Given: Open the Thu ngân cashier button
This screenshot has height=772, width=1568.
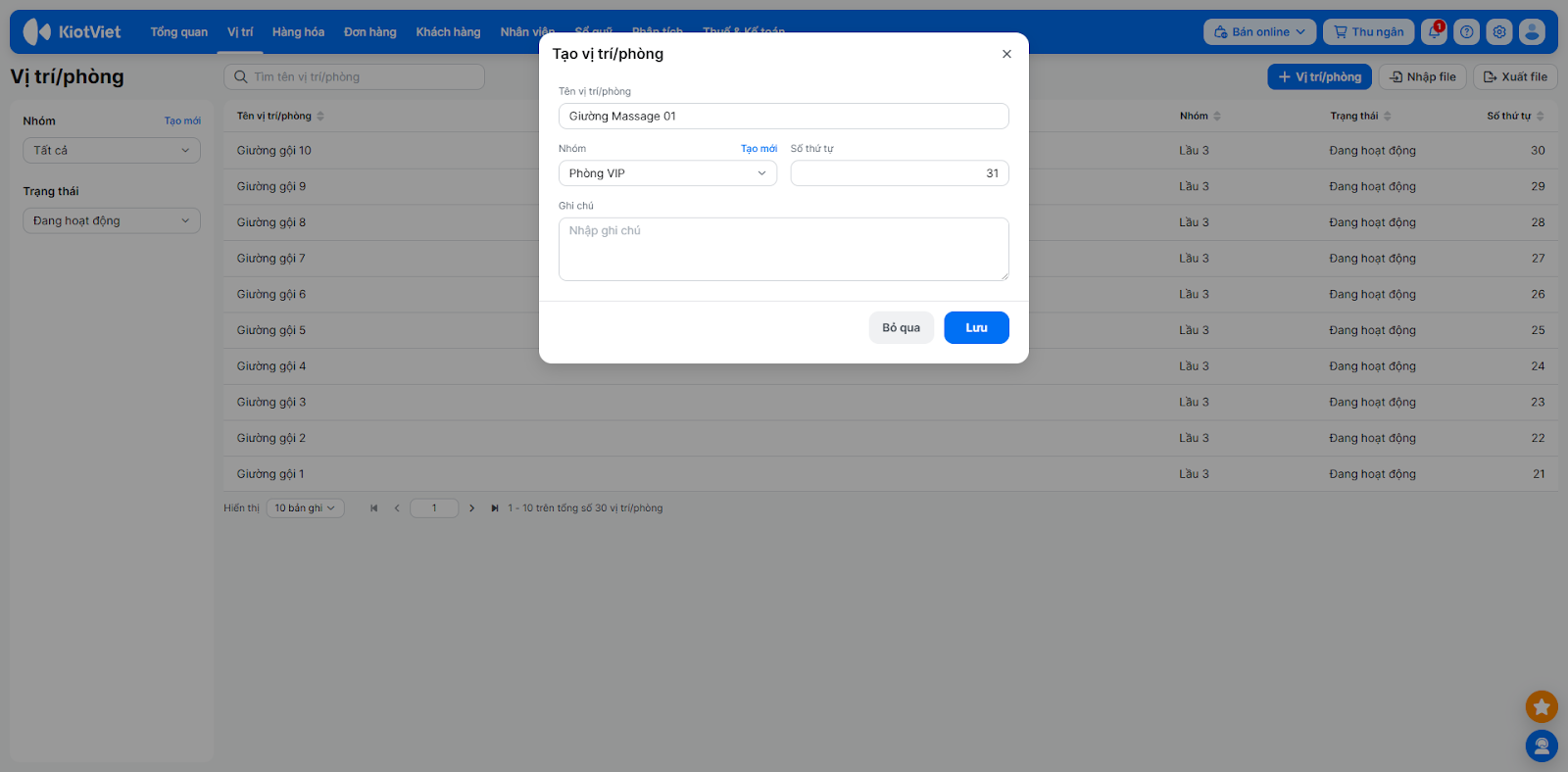Looking at the screenshot, I should [1368, 31].
